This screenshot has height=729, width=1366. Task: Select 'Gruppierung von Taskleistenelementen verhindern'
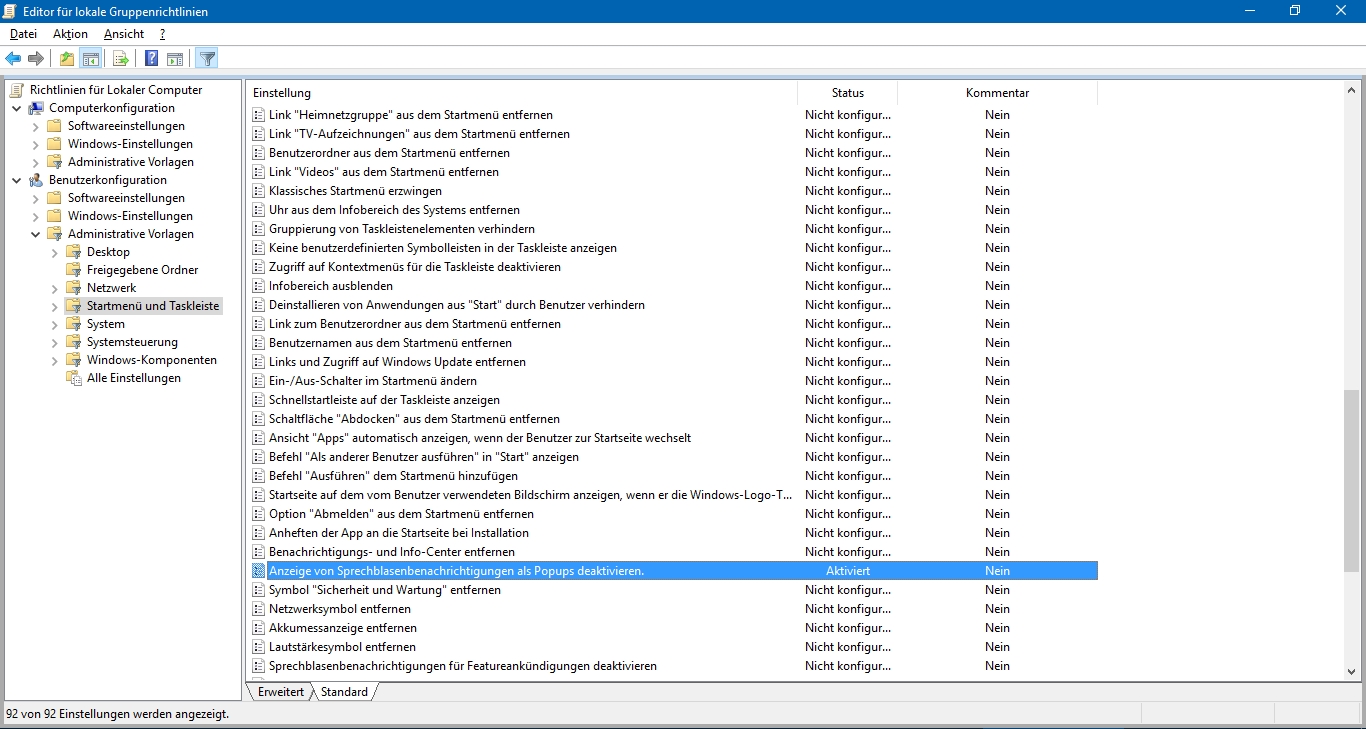(402, 229)
